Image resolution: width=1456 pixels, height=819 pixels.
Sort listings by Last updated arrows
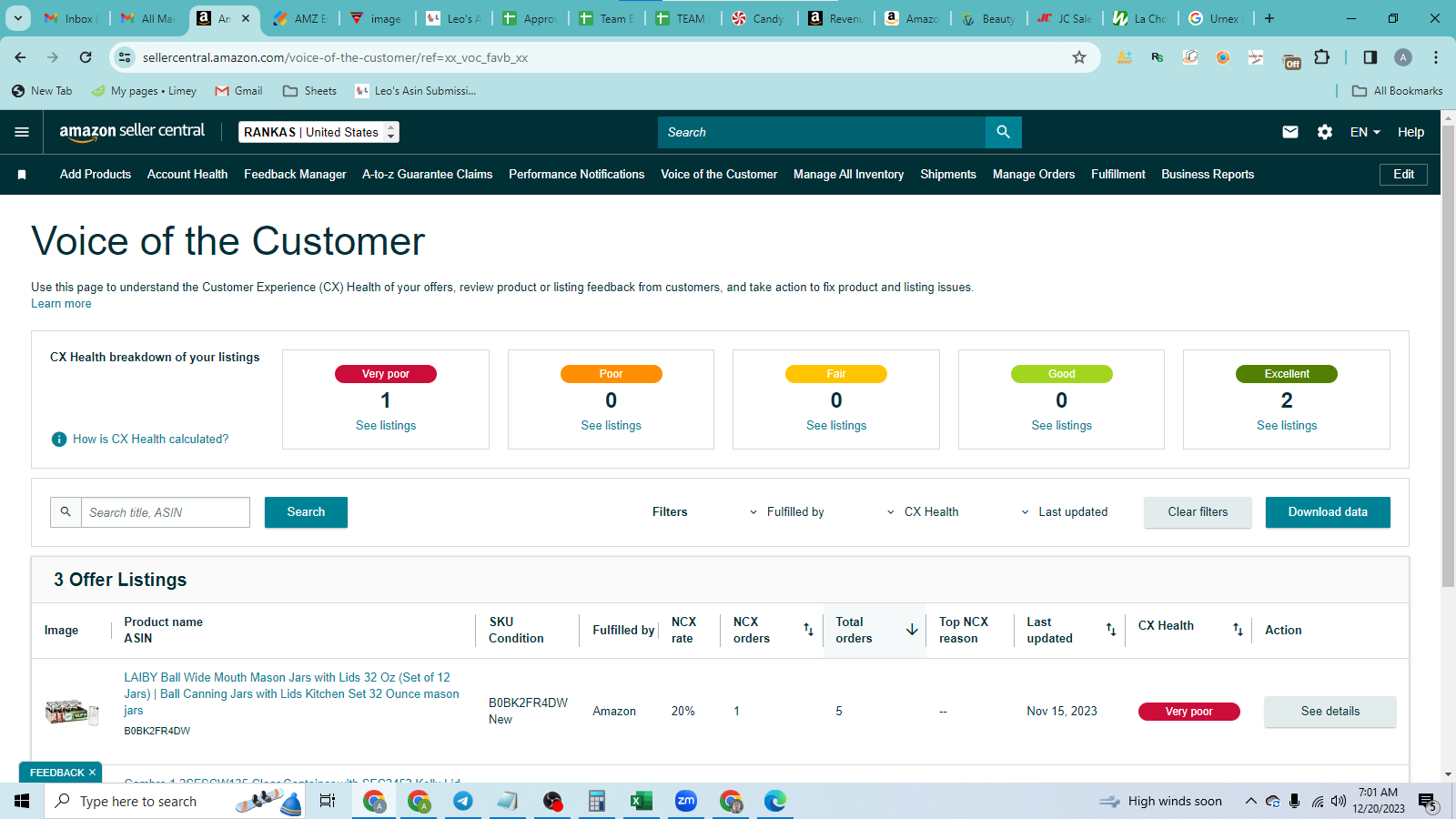click(x=1111, y=630)
